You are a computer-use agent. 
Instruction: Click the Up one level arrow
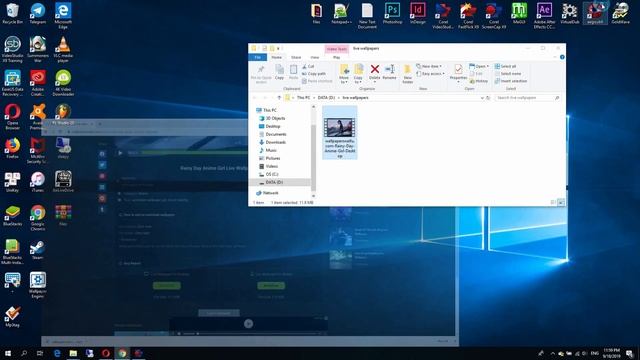279,98
